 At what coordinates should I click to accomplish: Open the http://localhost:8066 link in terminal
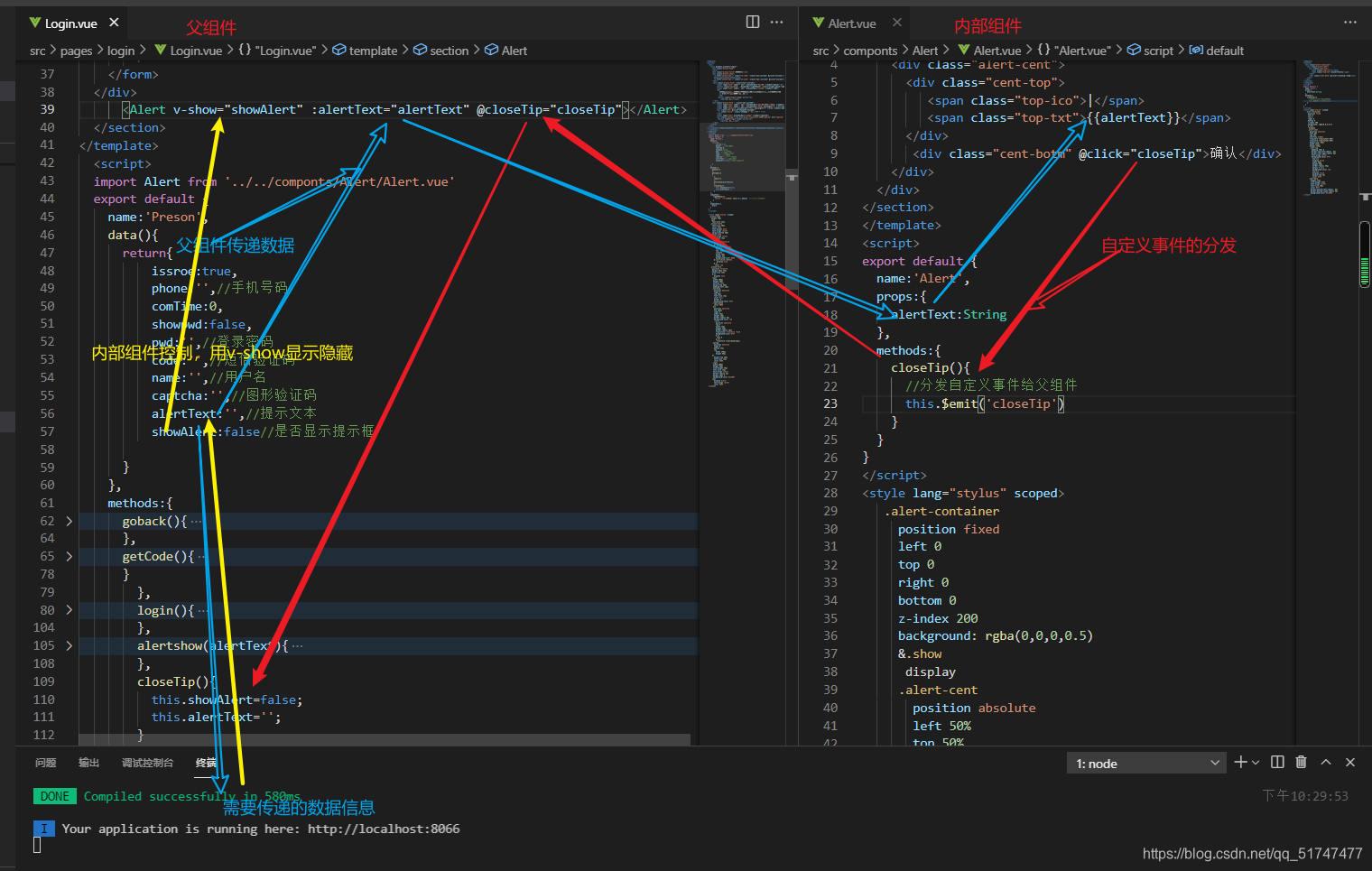384,829
